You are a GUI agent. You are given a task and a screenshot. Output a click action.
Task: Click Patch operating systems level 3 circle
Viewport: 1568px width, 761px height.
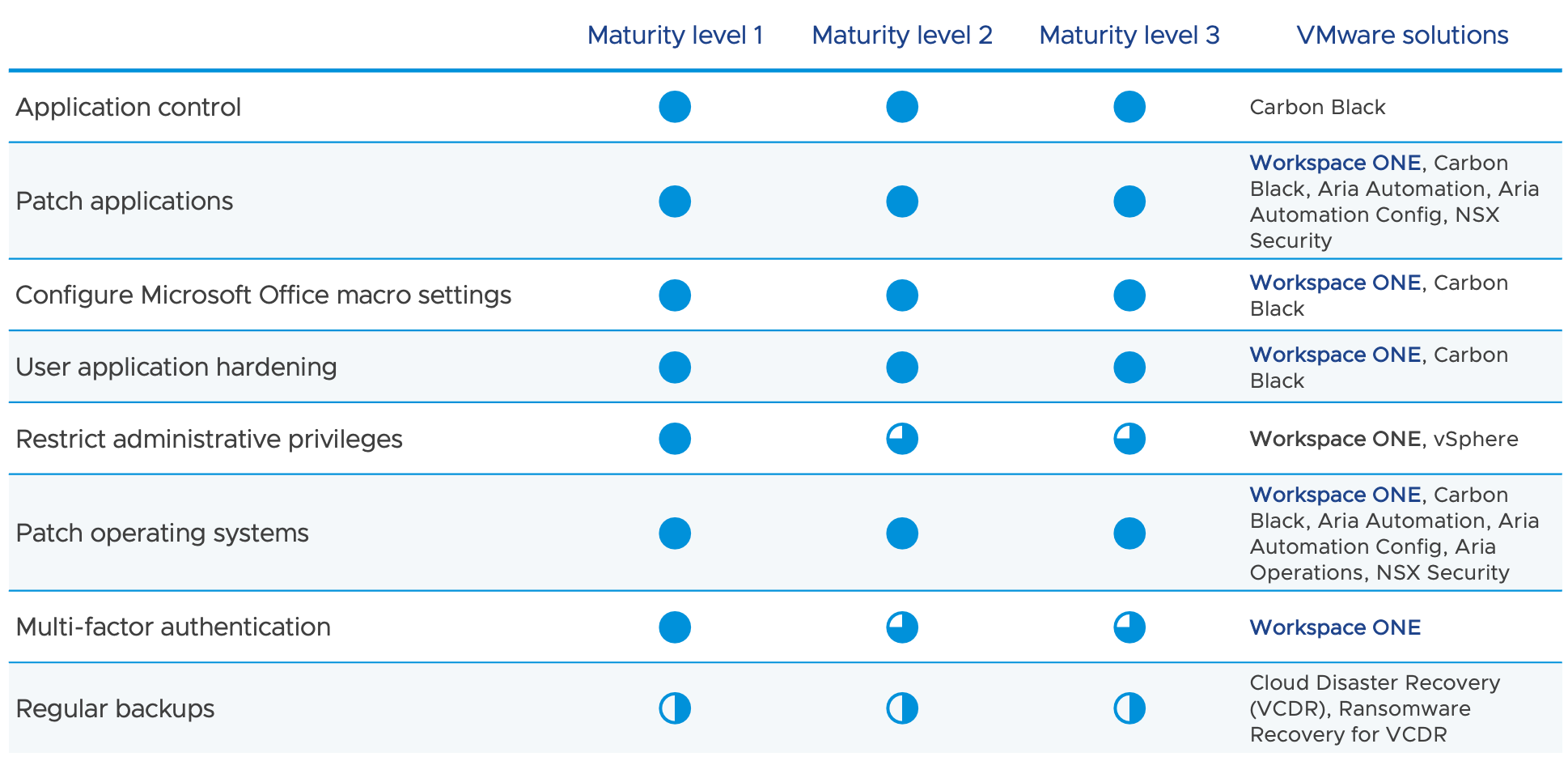point(1129,534)
